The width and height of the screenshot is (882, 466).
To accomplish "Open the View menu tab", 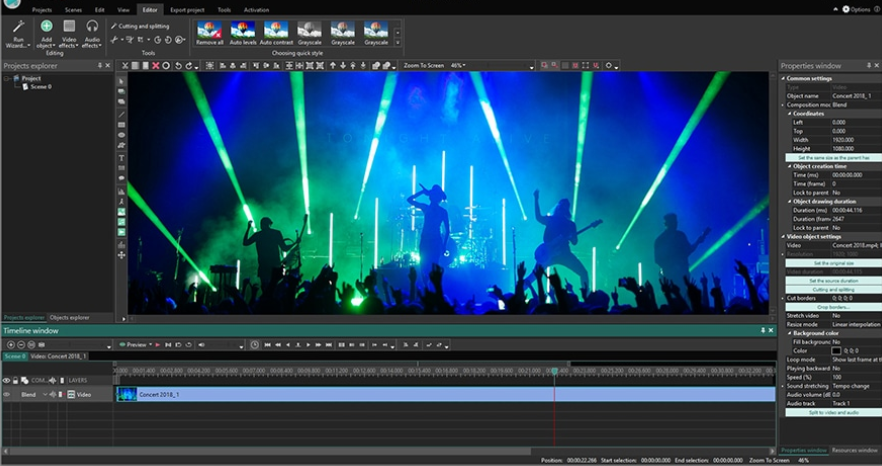I will [123, 10].
